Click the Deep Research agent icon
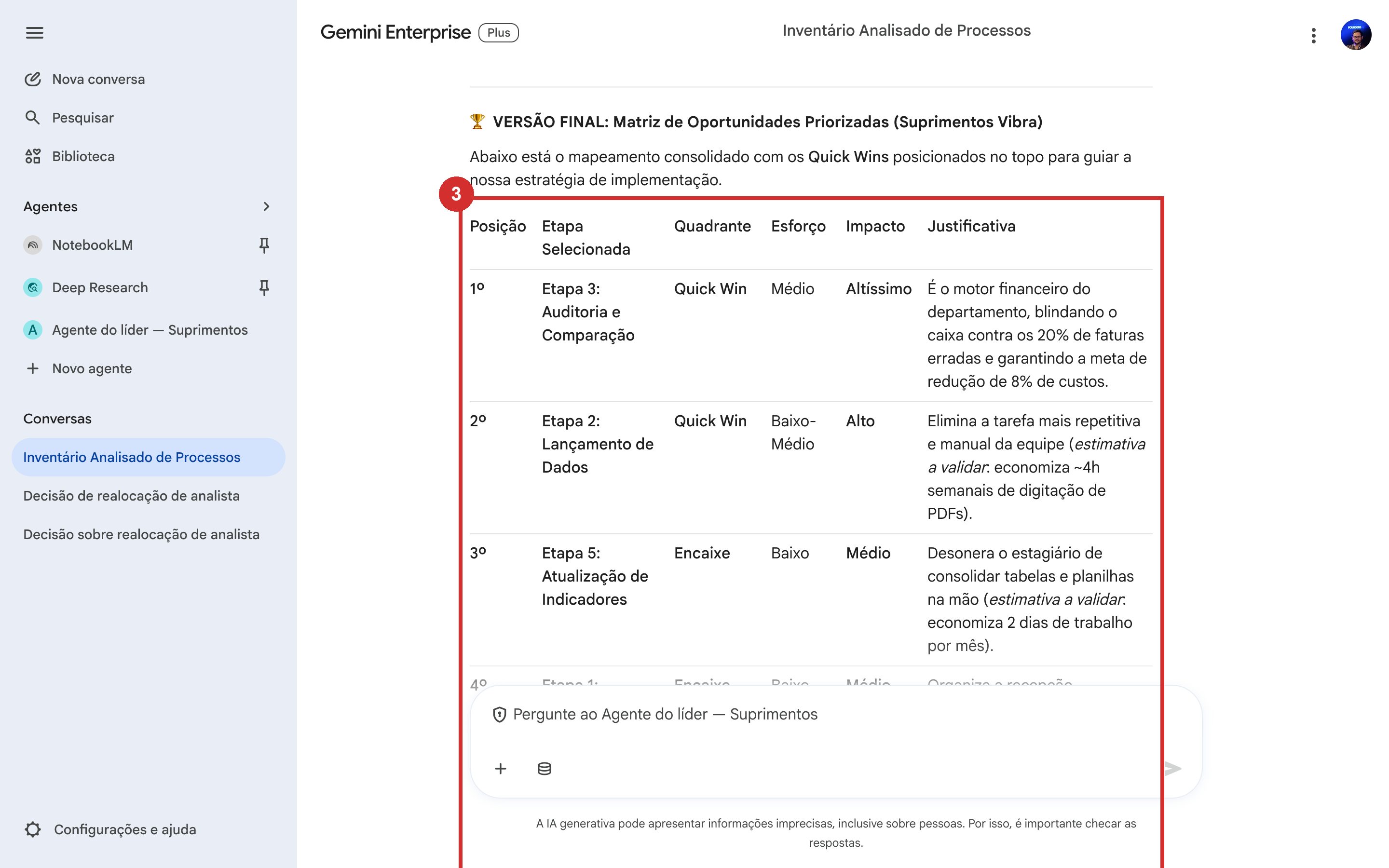This screenshot has width=1389, height=868. (x=33, y=287)
